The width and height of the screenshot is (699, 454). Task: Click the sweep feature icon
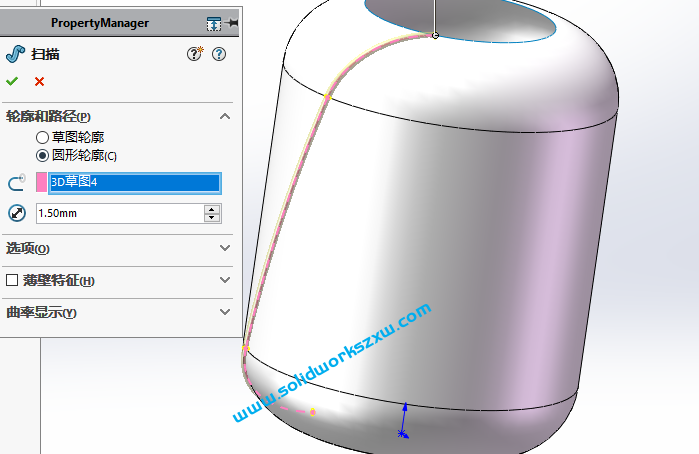15,54
